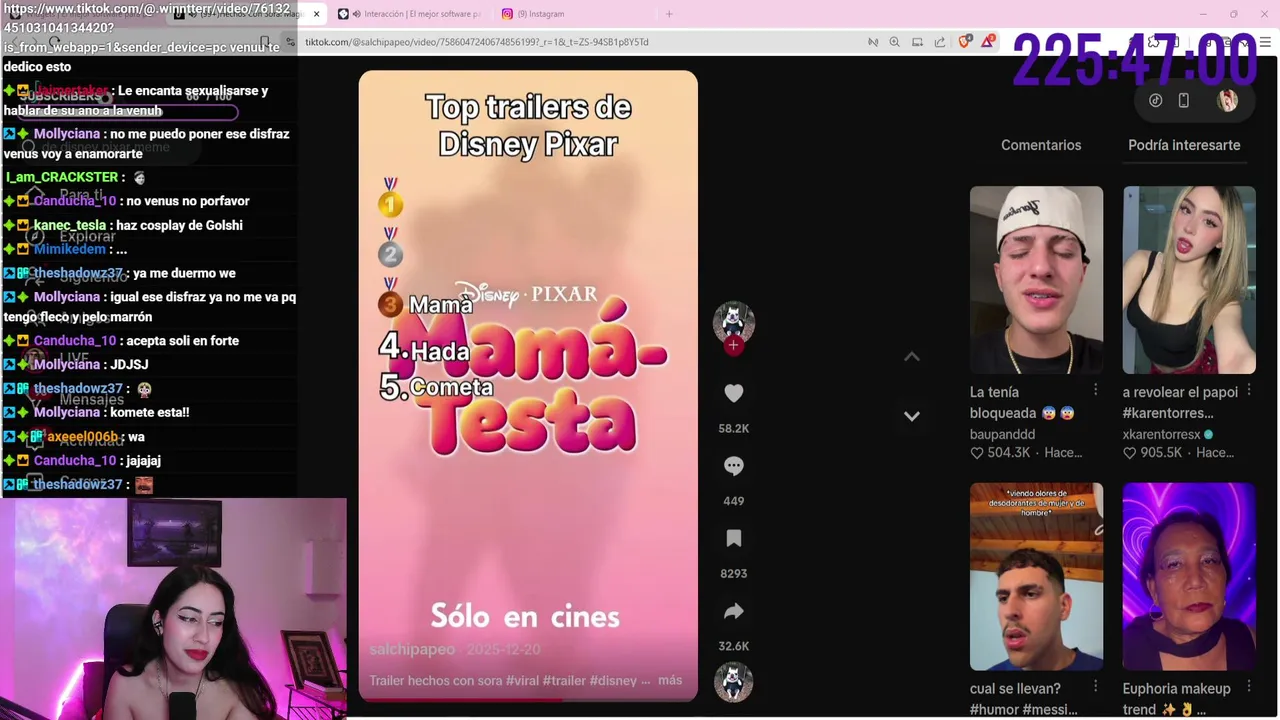1280x720 pixels.
Task: Click the zoom magnifier icon in address bar
Action: (894, 42)
